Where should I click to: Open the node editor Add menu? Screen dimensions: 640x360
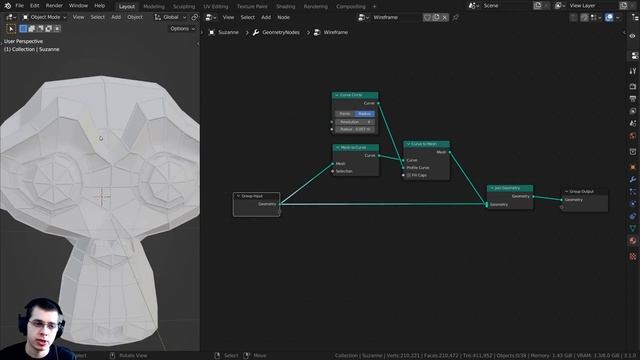pyautogui.click(x=266, y=17)
